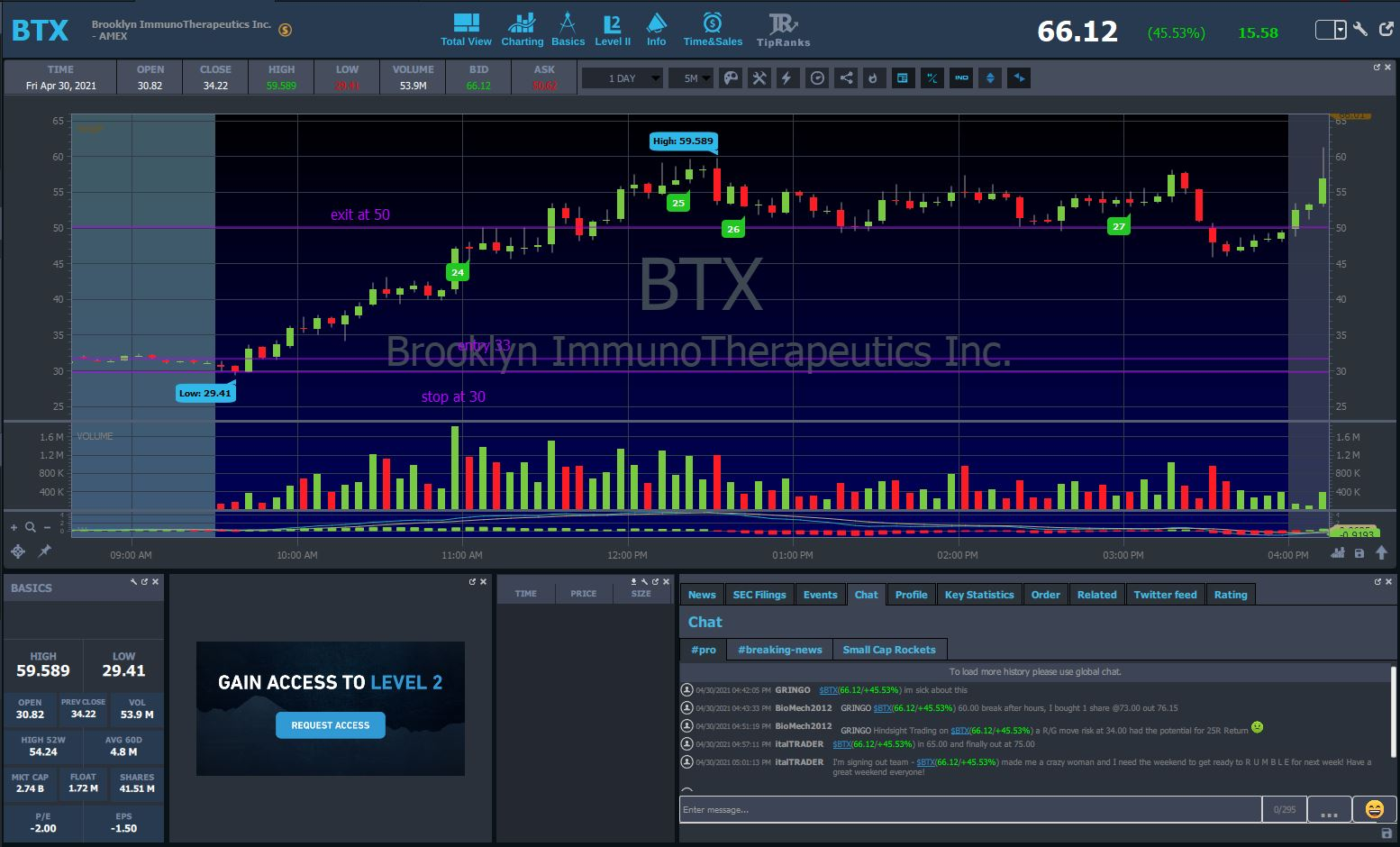The height and width of the screenshot is (847, 1400).
Task: Click the share icon in chart toolbar
Action: pos(846,78)
